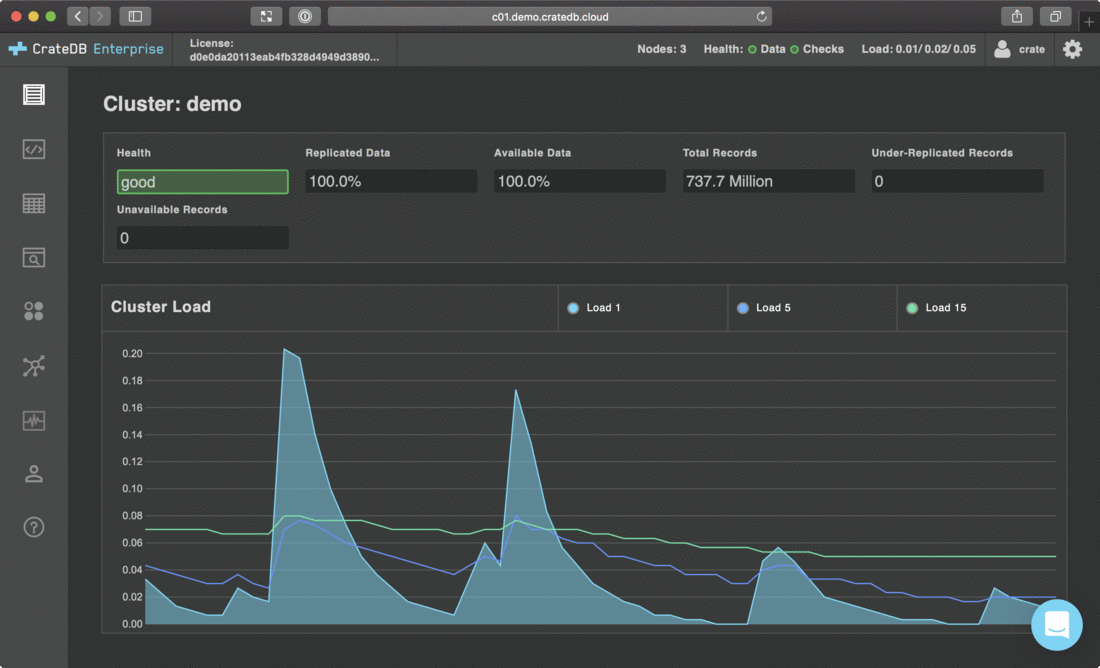Open the SQL console sidebar icon
1100x668 pixels.
(x=34, y=149)
